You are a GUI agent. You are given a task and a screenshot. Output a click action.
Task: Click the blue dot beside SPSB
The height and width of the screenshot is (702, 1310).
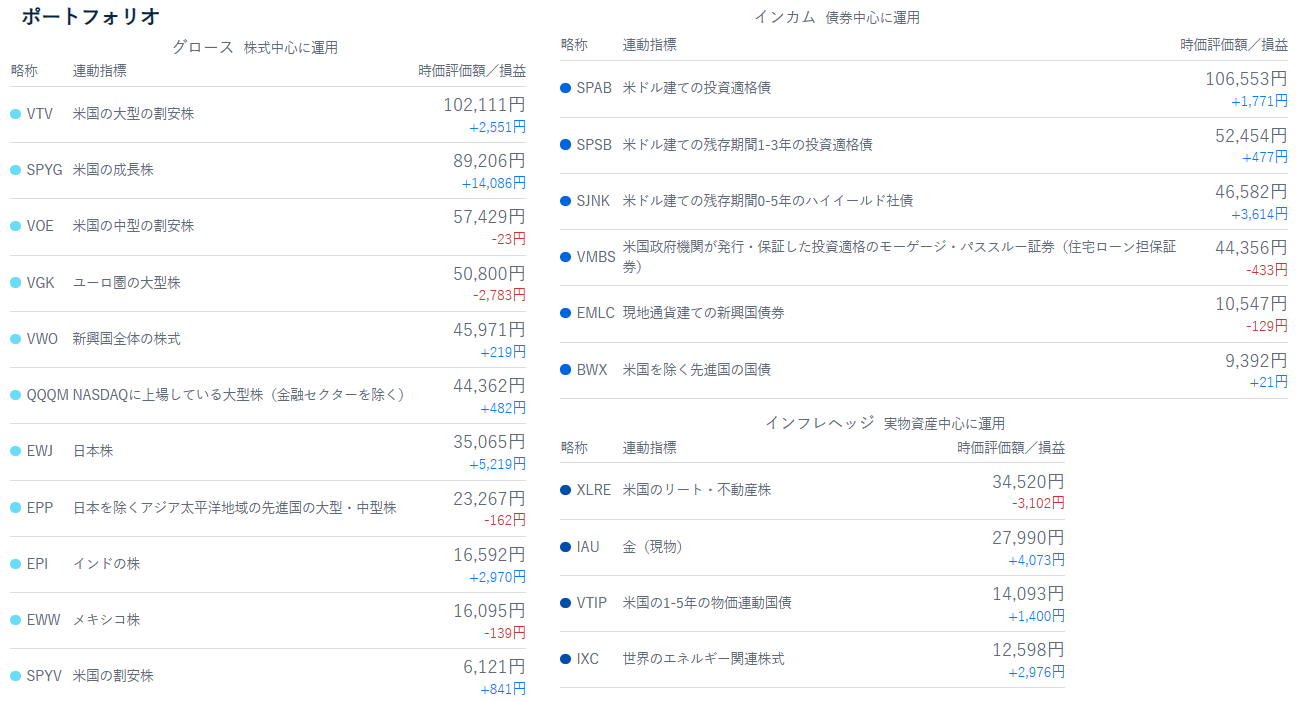pos(566,145)
